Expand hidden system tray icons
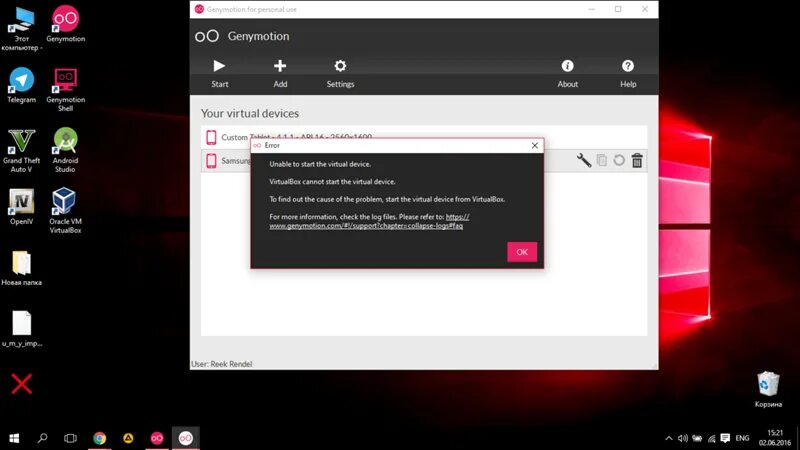This screenshot has width=800, height=450. point(668,438)
